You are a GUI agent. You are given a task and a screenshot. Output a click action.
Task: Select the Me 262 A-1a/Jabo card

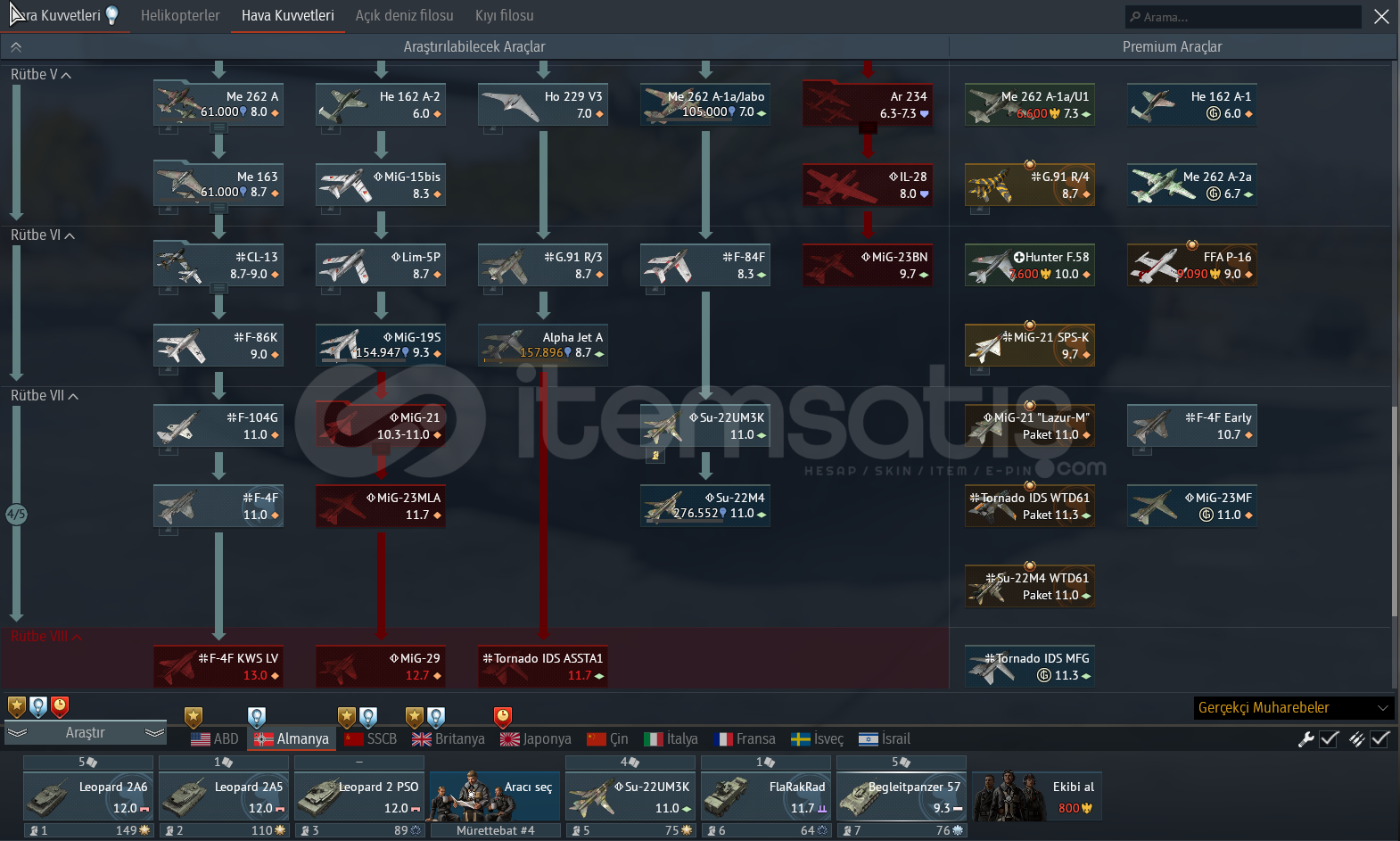point(705,104)
